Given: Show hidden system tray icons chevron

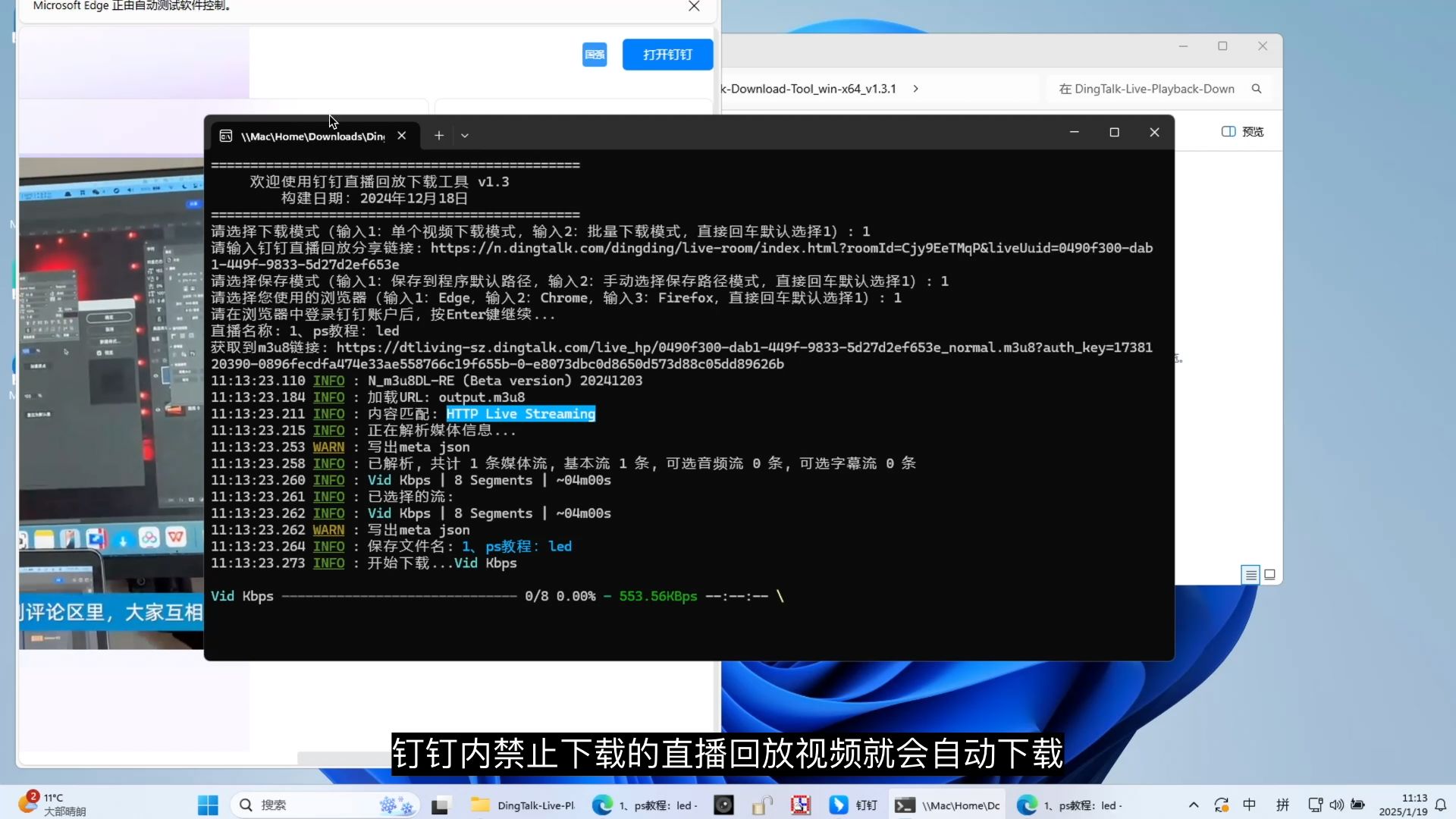Looking at the screenshot, I should [1194, 805].
